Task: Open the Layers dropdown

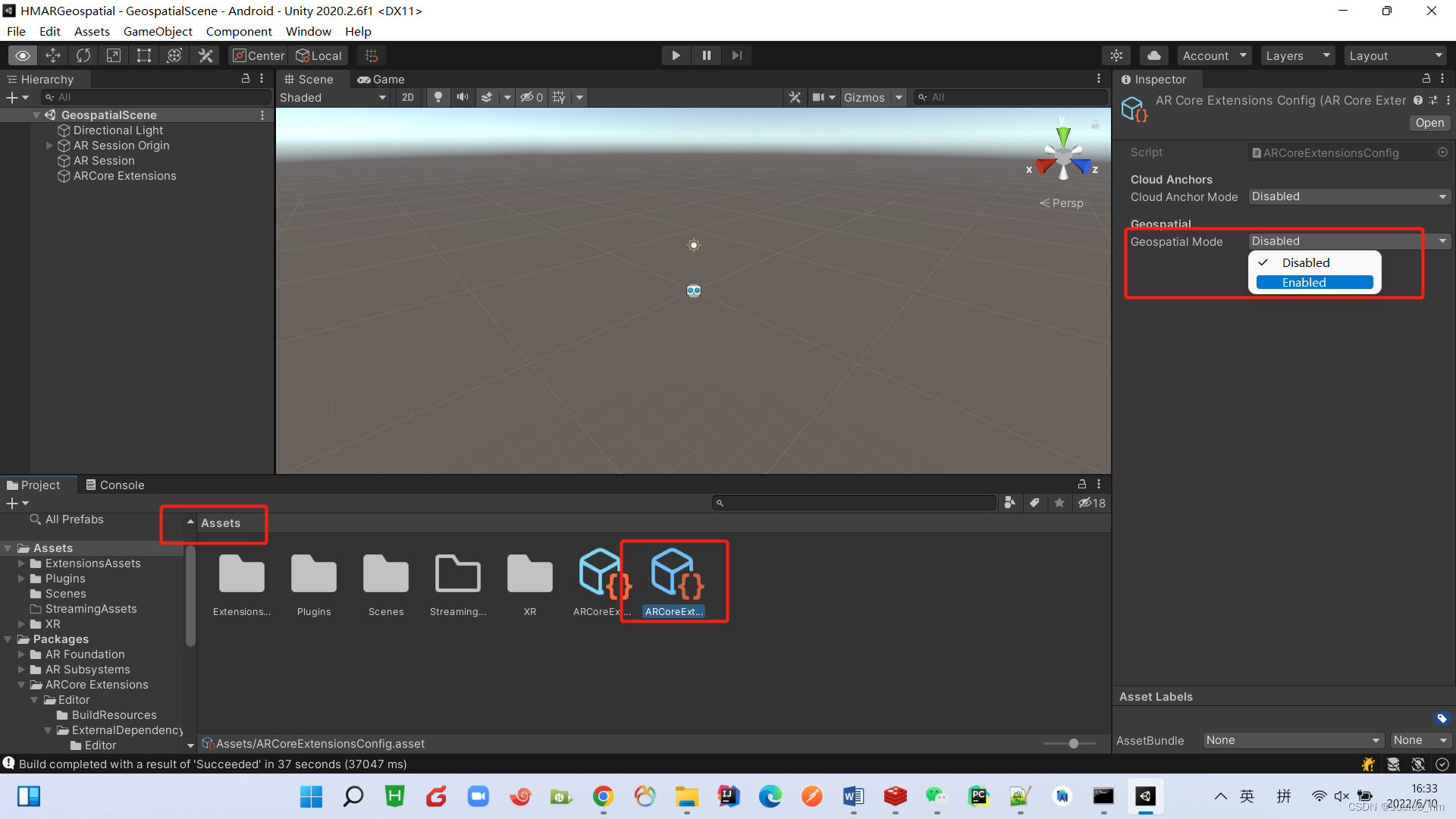Action: 1298,55
